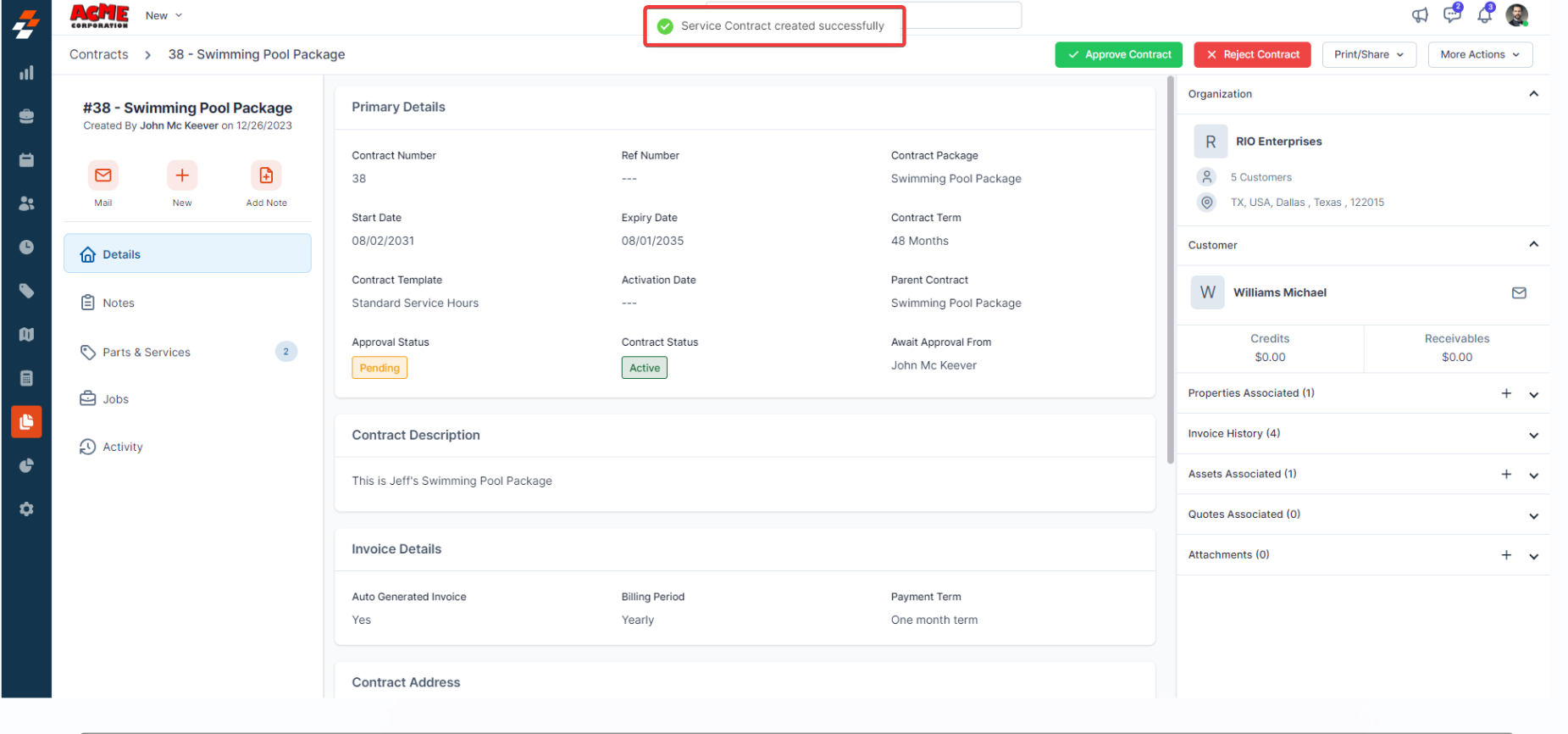Click the Reject Contract button

click(1252, 54)
